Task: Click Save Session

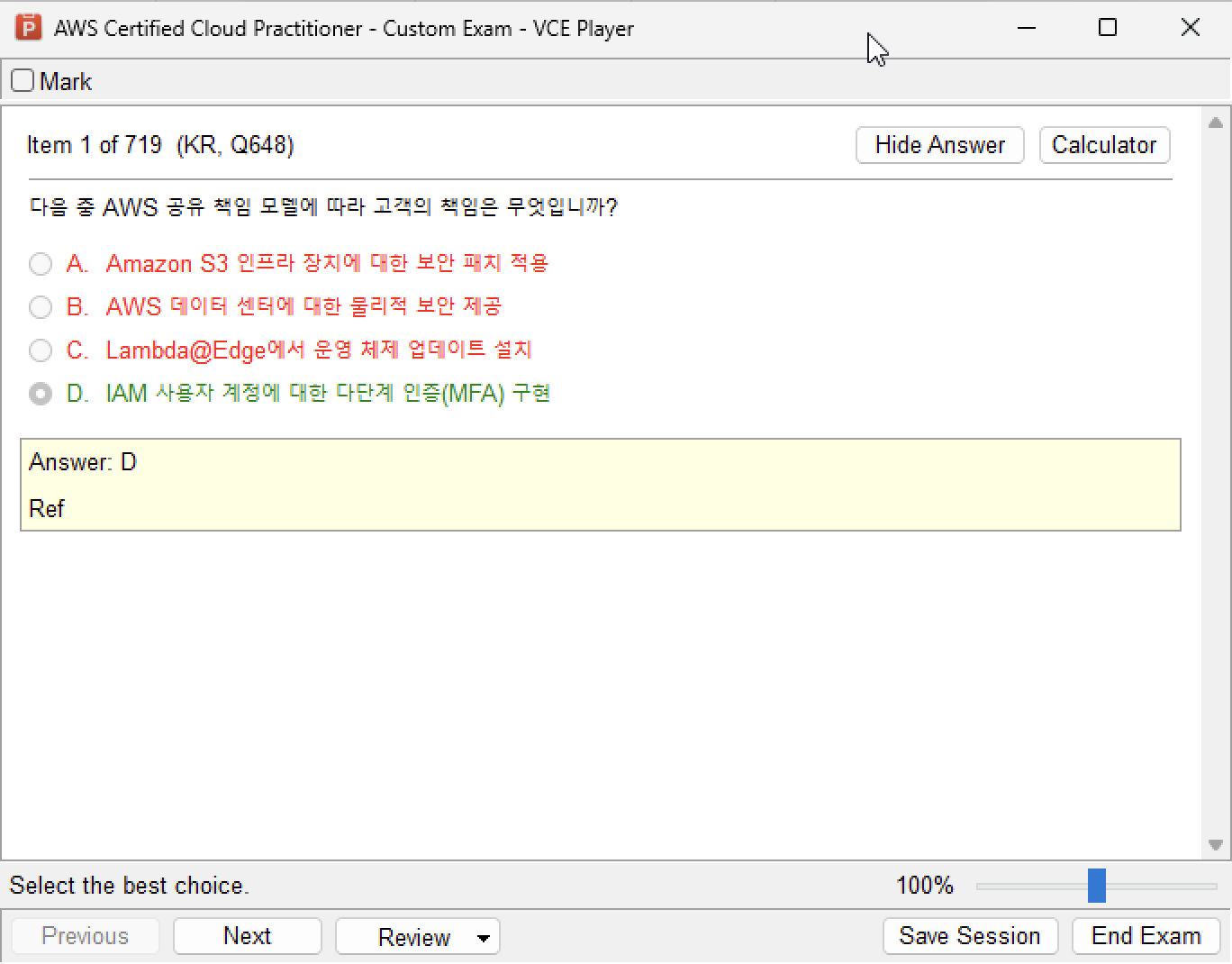Action: (970, 936)
